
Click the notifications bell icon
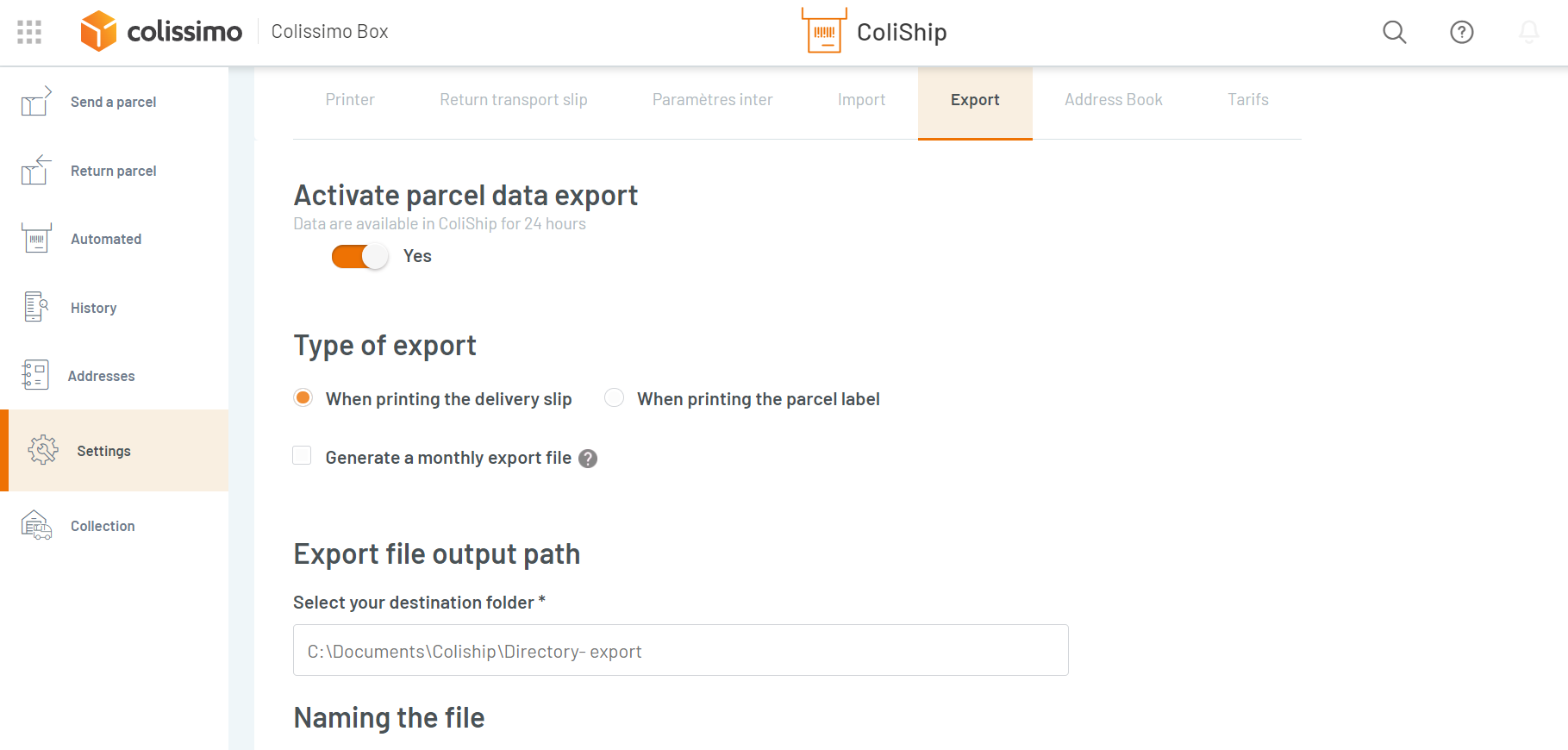pyautogui.click(x=1528, y=32)
